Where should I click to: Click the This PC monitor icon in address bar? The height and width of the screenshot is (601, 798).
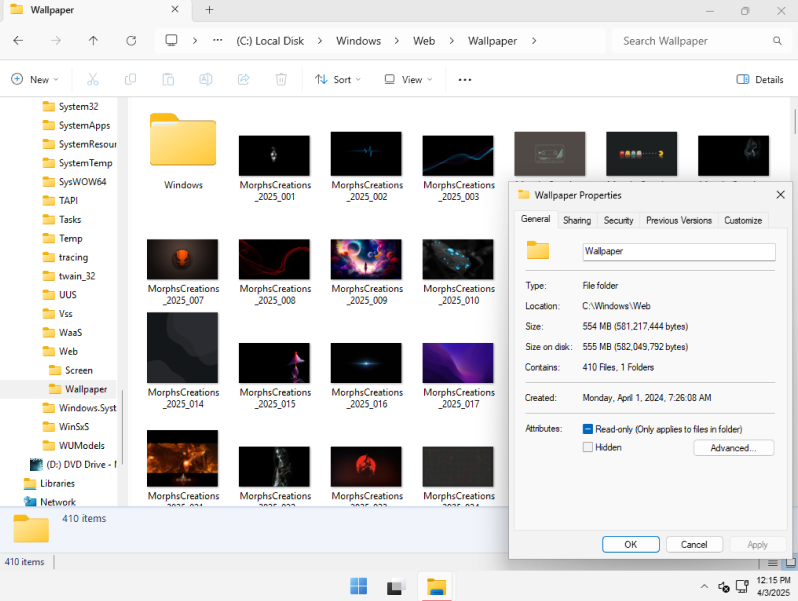click(x=172, y=40)
